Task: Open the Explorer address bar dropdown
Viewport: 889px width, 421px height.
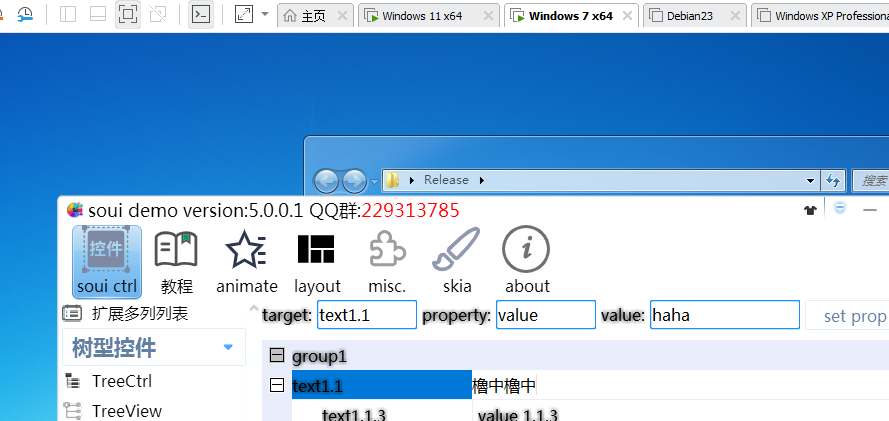Action: [x=810, y=180]
